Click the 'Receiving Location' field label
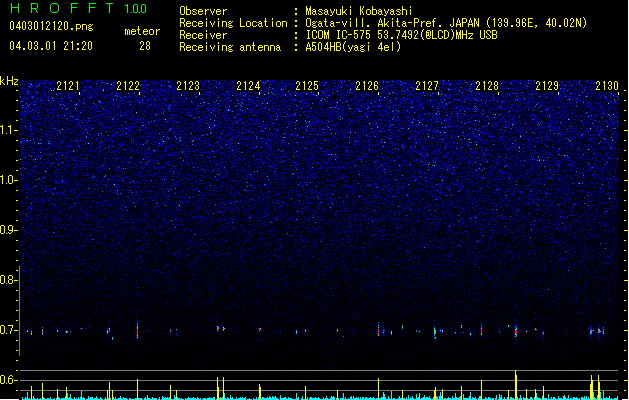The width and height of the screenshot is (629, 400). [x=233, y=23]
